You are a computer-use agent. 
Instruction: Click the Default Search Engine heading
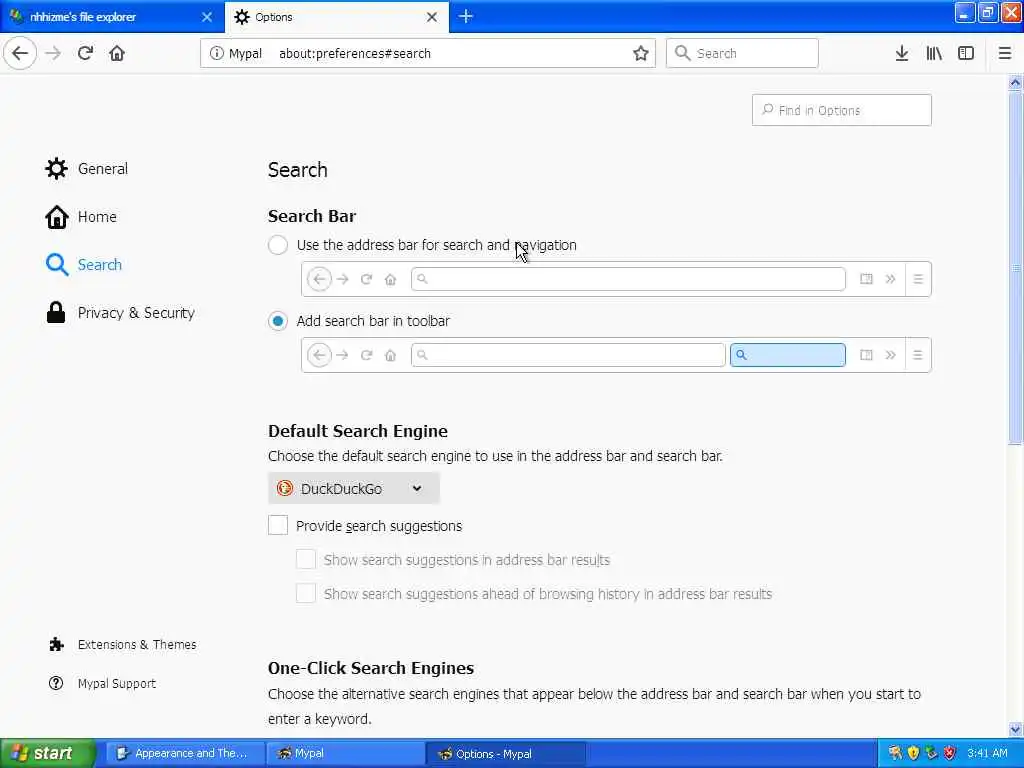(358, 431)
